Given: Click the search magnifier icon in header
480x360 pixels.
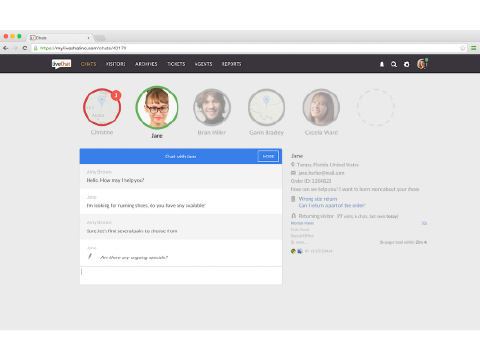Looking at the screenshot, I should coord(394,64).
